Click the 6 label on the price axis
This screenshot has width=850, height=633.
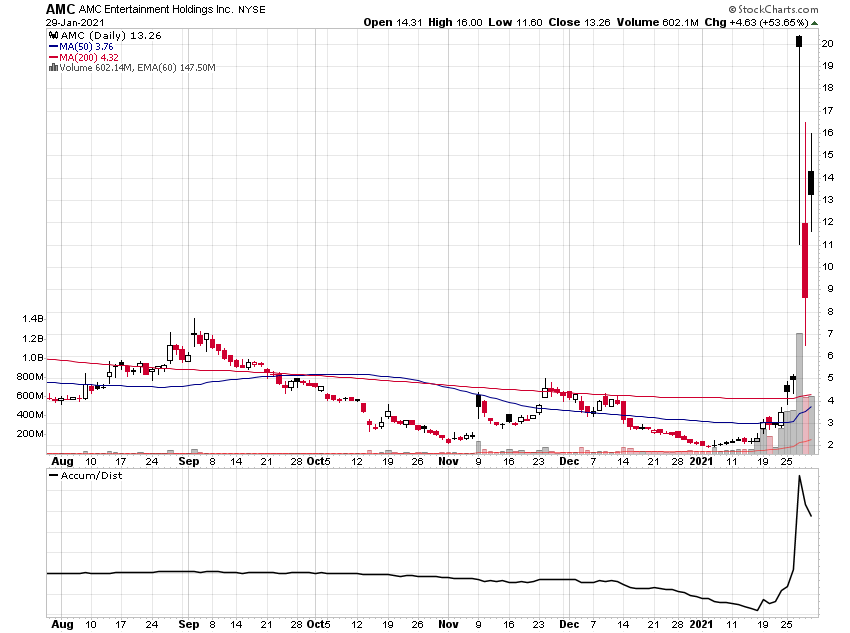pos(830,356)
